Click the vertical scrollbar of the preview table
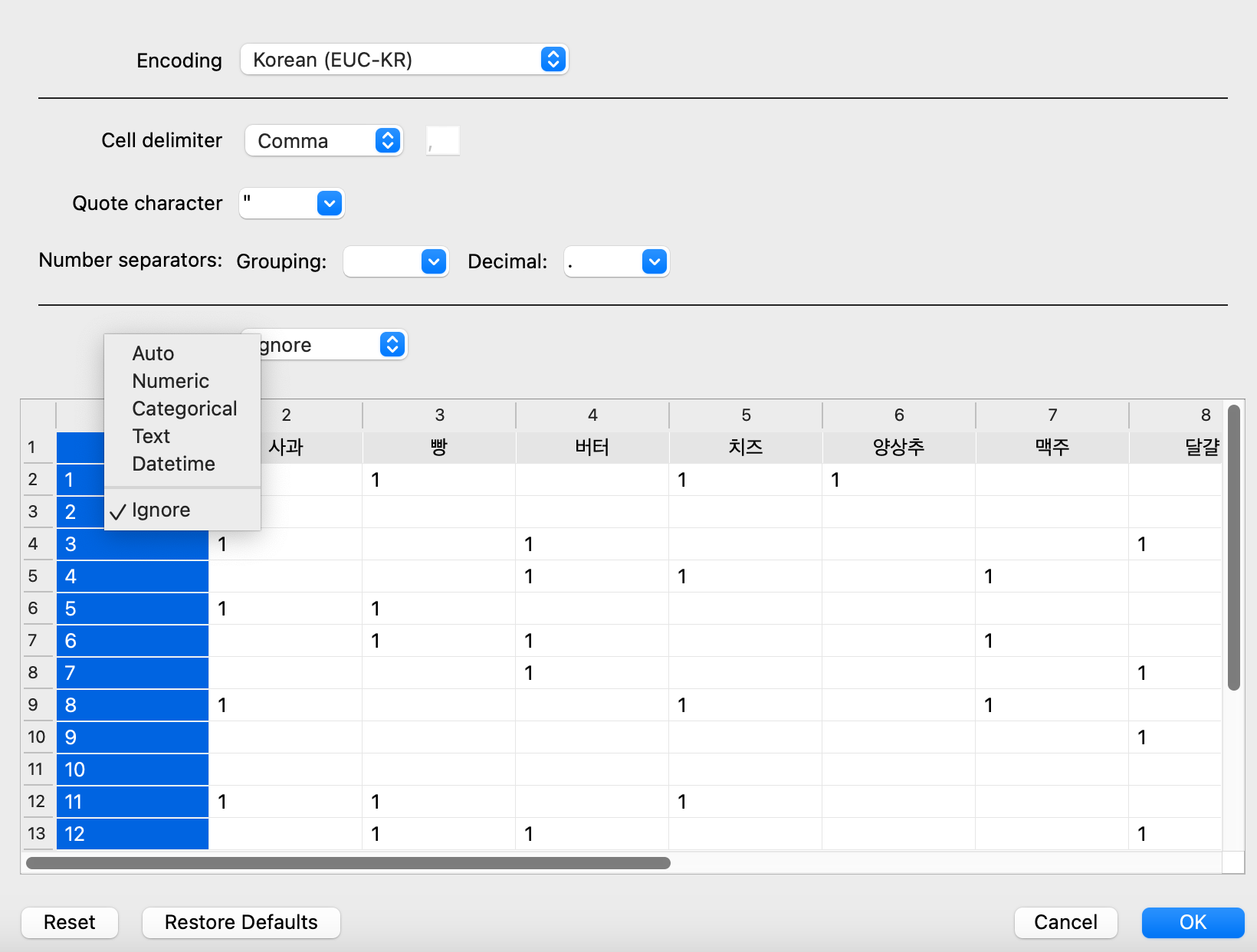Image resolution: width=1257 pixels, height=952 pixels. (1233, 547)
